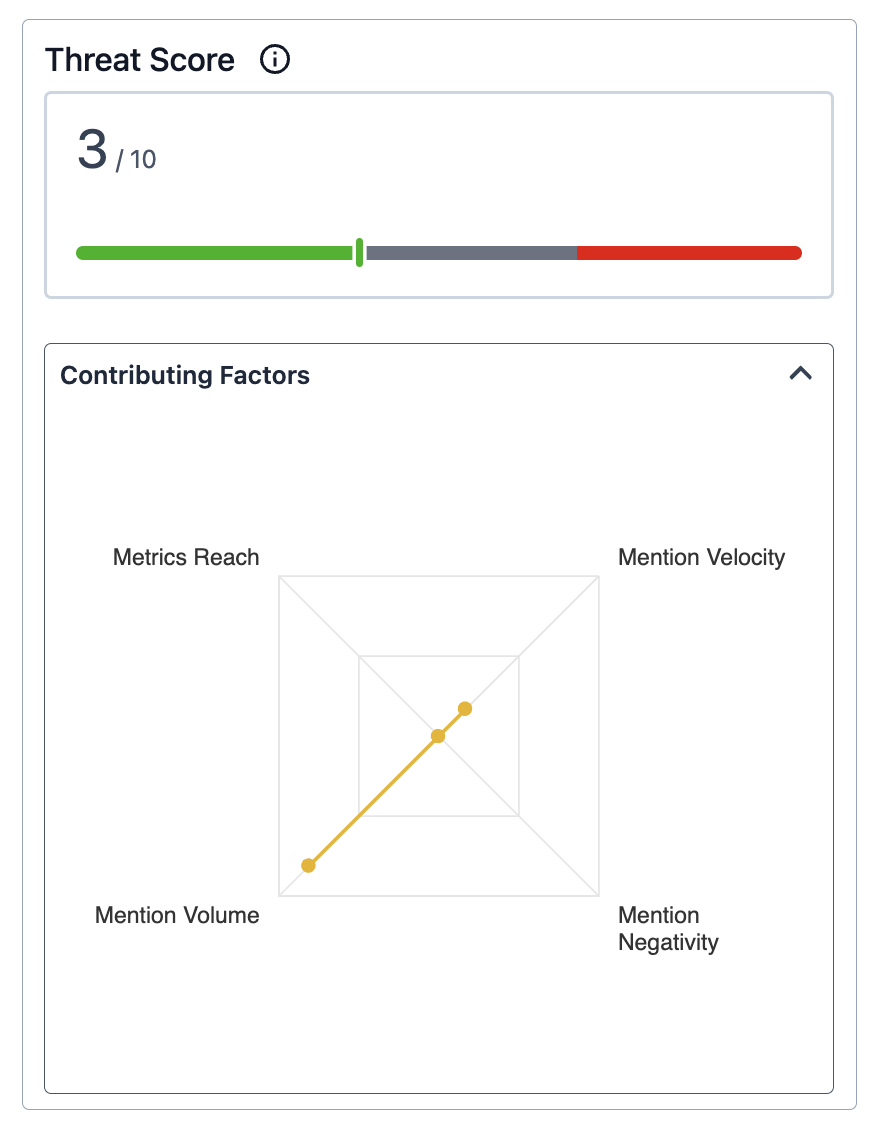Screen dimensions: 882x1122
Task: Click the large threat score number 3
Action: [92, 150]
